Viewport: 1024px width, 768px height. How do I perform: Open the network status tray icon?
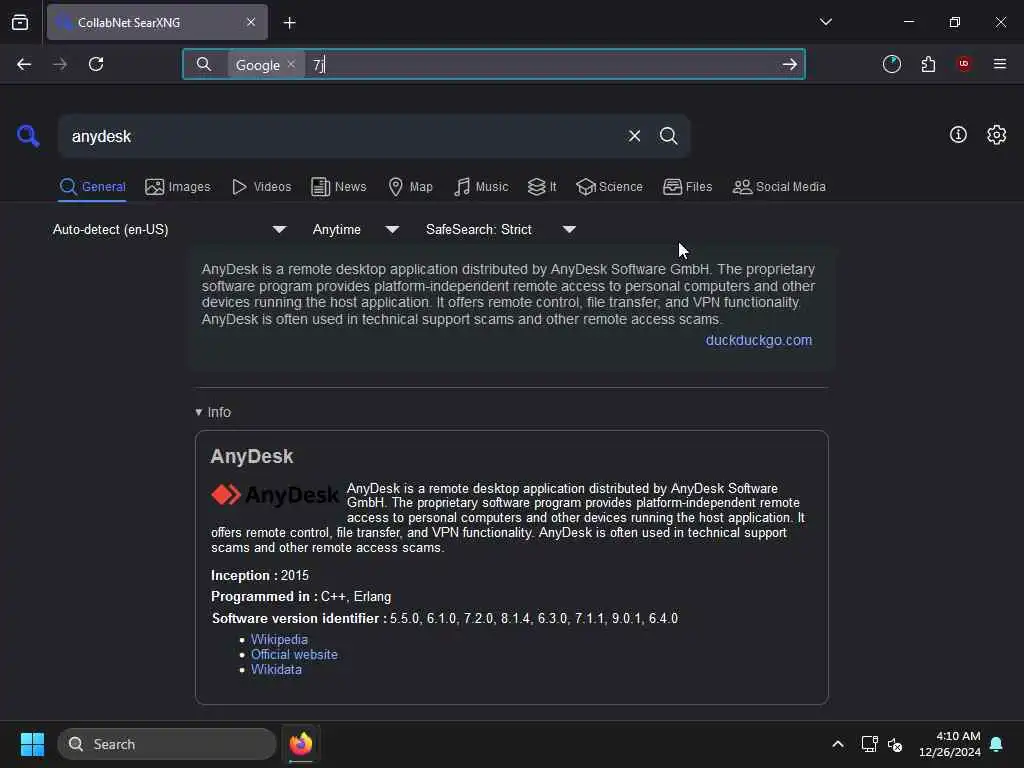869,744
